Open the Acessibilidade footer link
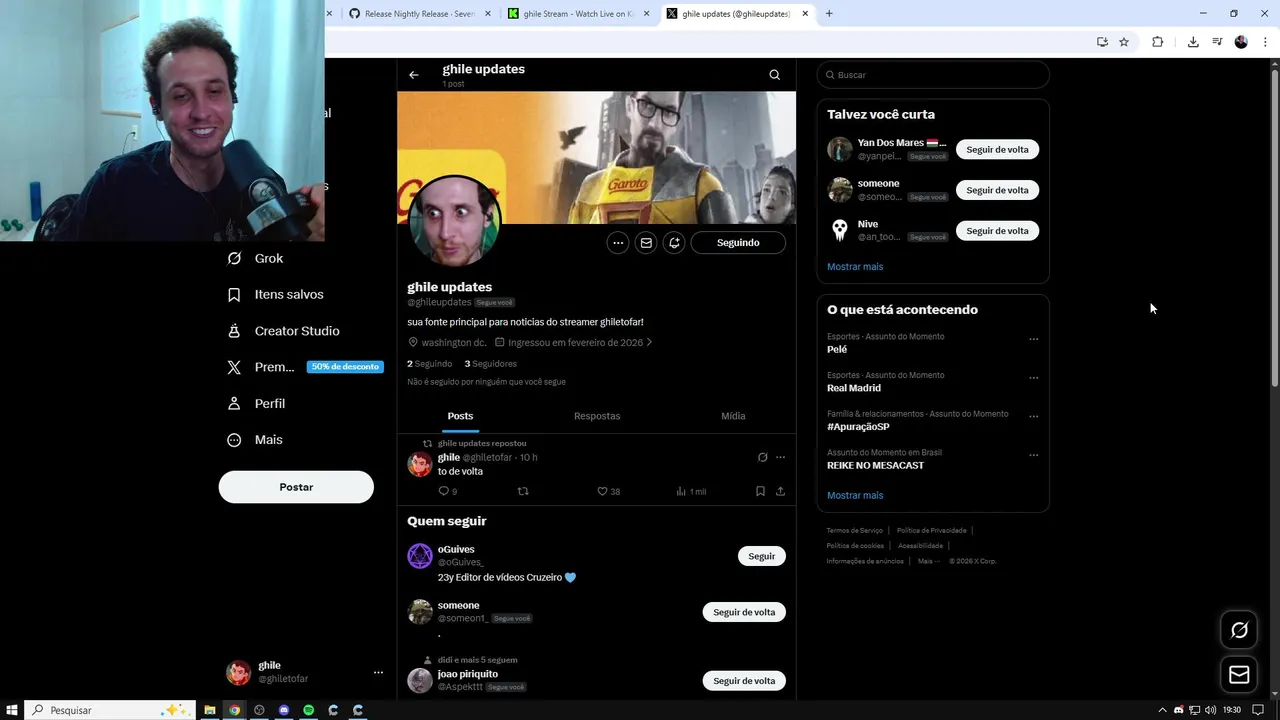This screenshot has height=720, width=1280. pyautogui.click(x=920, y=546)
